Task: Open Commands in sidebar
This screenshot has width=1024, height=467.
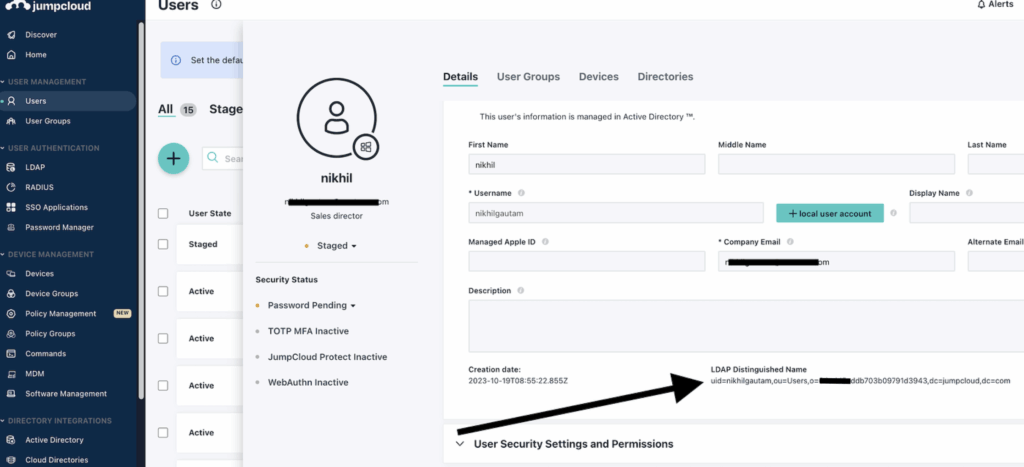Action: (x=45, y=353)
